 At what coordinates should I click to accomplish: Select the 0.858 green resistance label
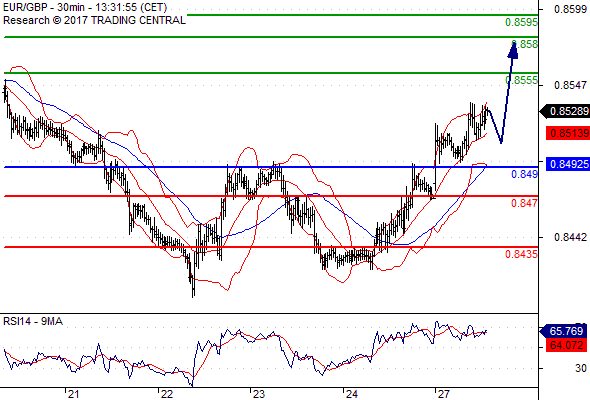pos(525,44)
